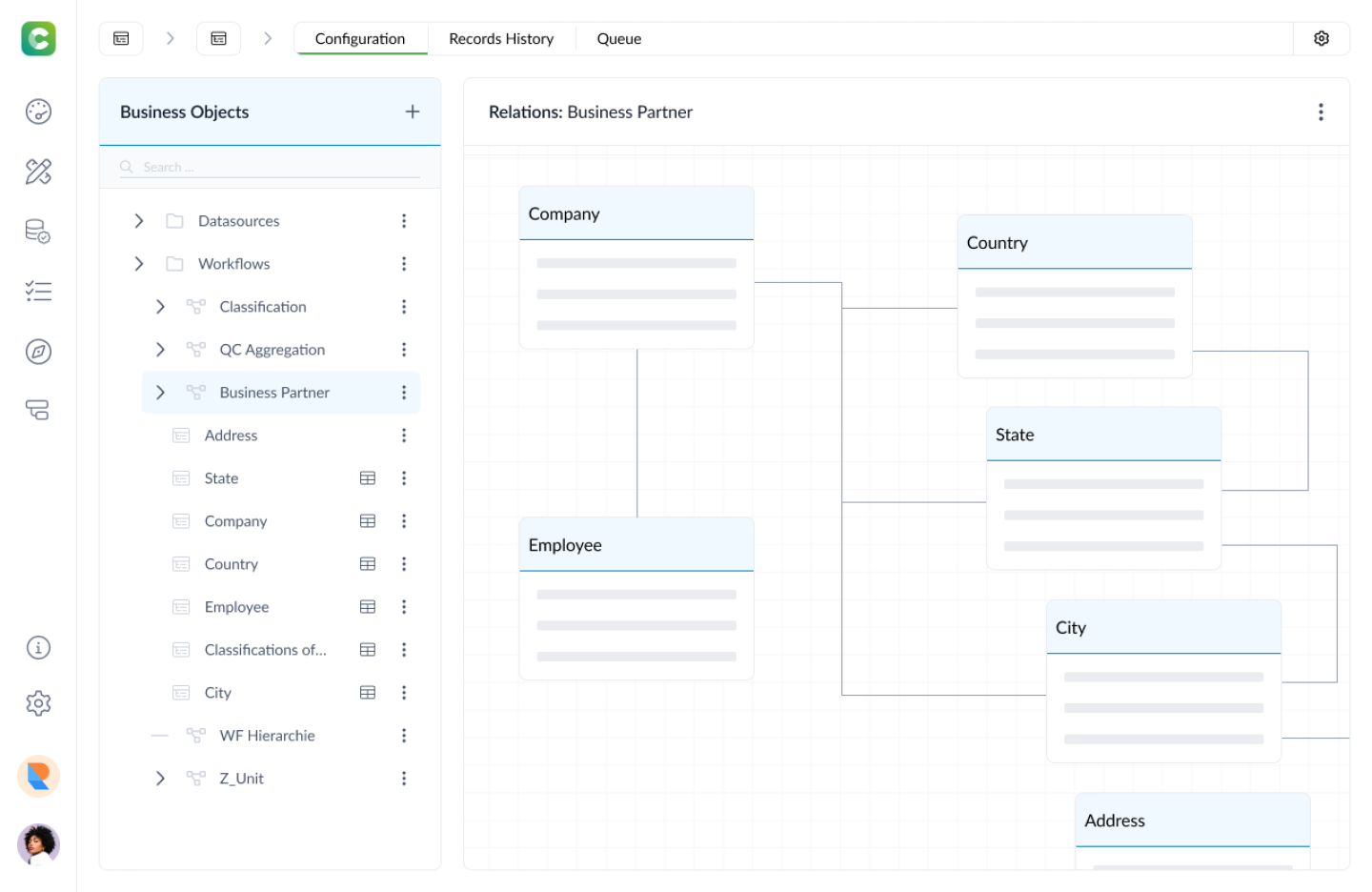Screen dimensions: 1372x892
Task: Focus the Business Objects search field
Action: click(270, 167)
